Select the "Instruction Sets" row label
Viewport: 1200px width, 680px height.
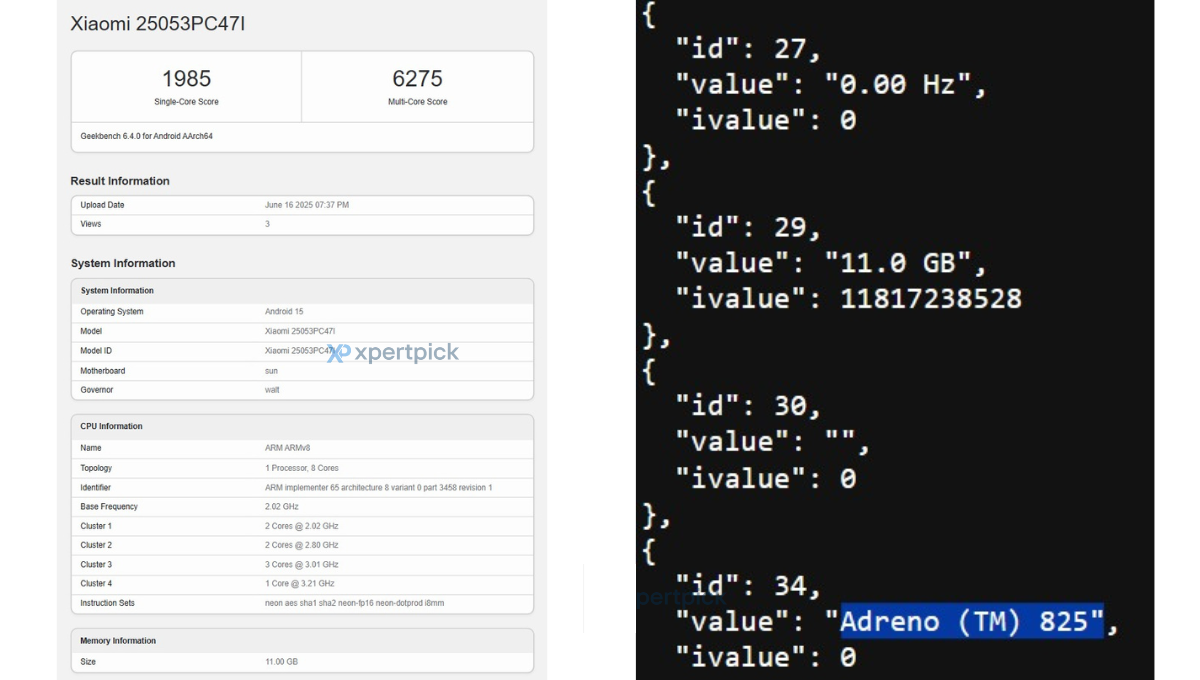(x=107, y=603)
